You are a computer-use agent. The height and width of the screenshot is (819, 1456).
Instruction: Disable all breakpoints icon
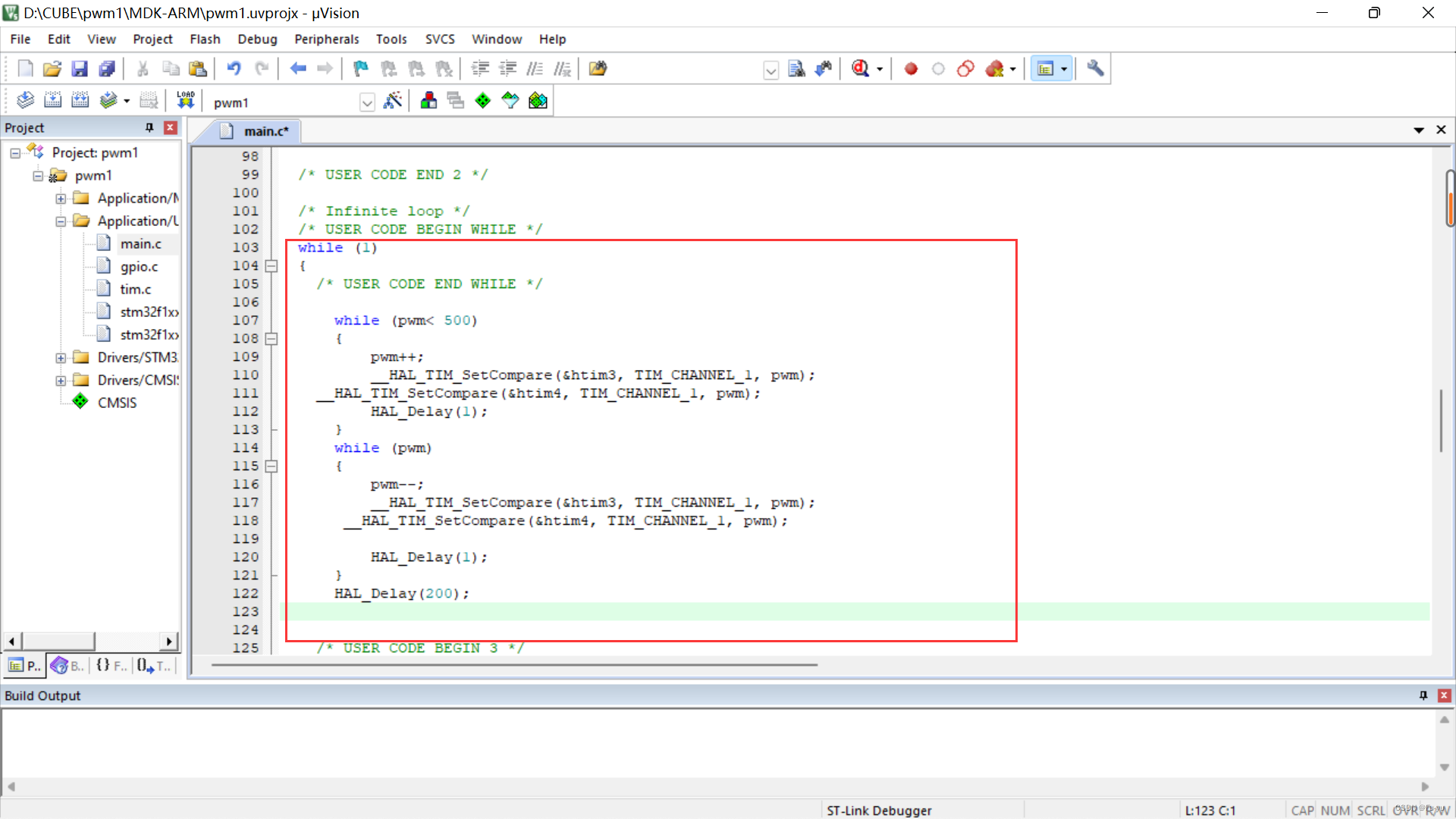(x=965, y=69)
